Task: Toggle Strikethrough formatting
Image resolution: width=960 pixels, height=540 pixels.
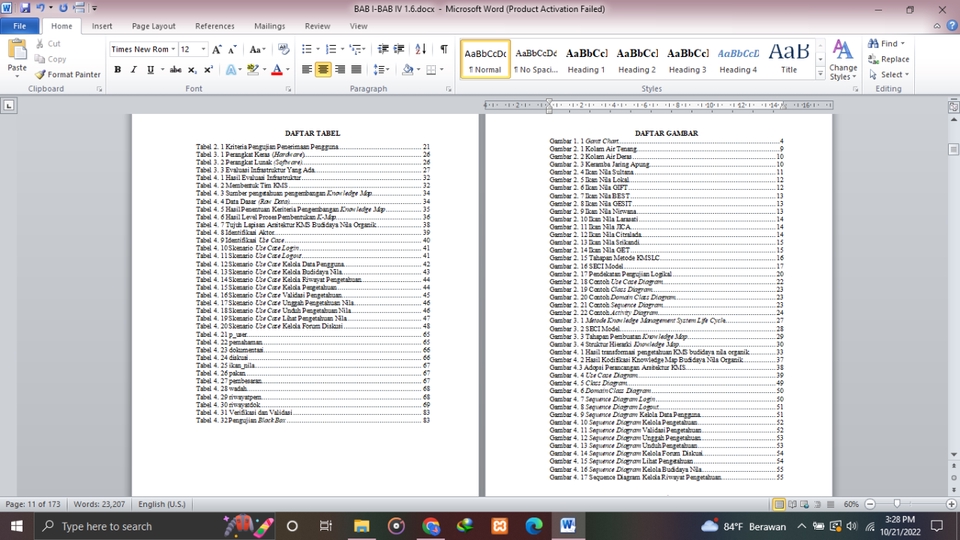Action: click(176, 70)
